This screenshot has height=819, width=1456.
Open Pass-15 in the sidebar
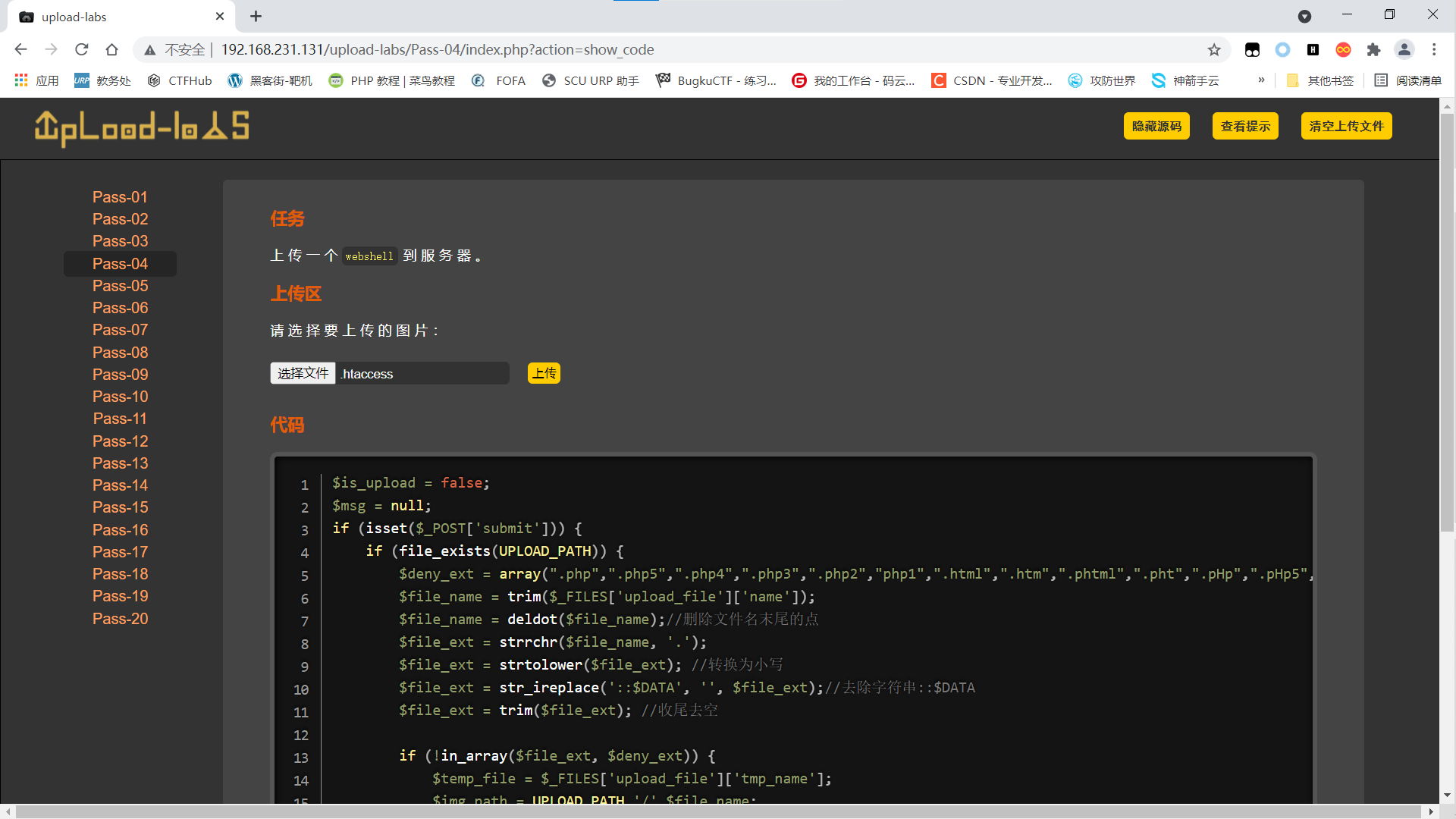pos(120,507)
